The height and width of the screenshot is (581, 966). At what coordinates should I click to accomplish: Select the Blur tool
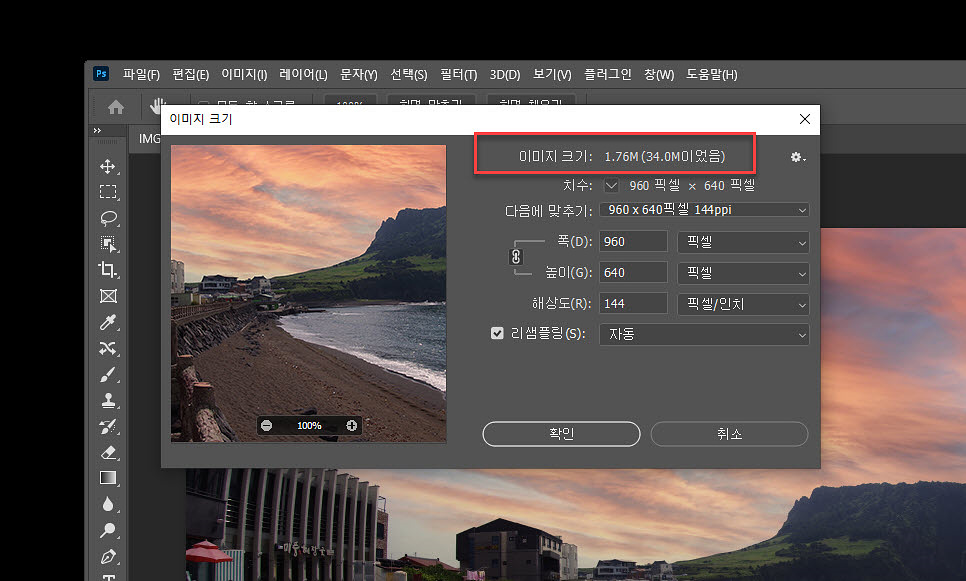108,504
